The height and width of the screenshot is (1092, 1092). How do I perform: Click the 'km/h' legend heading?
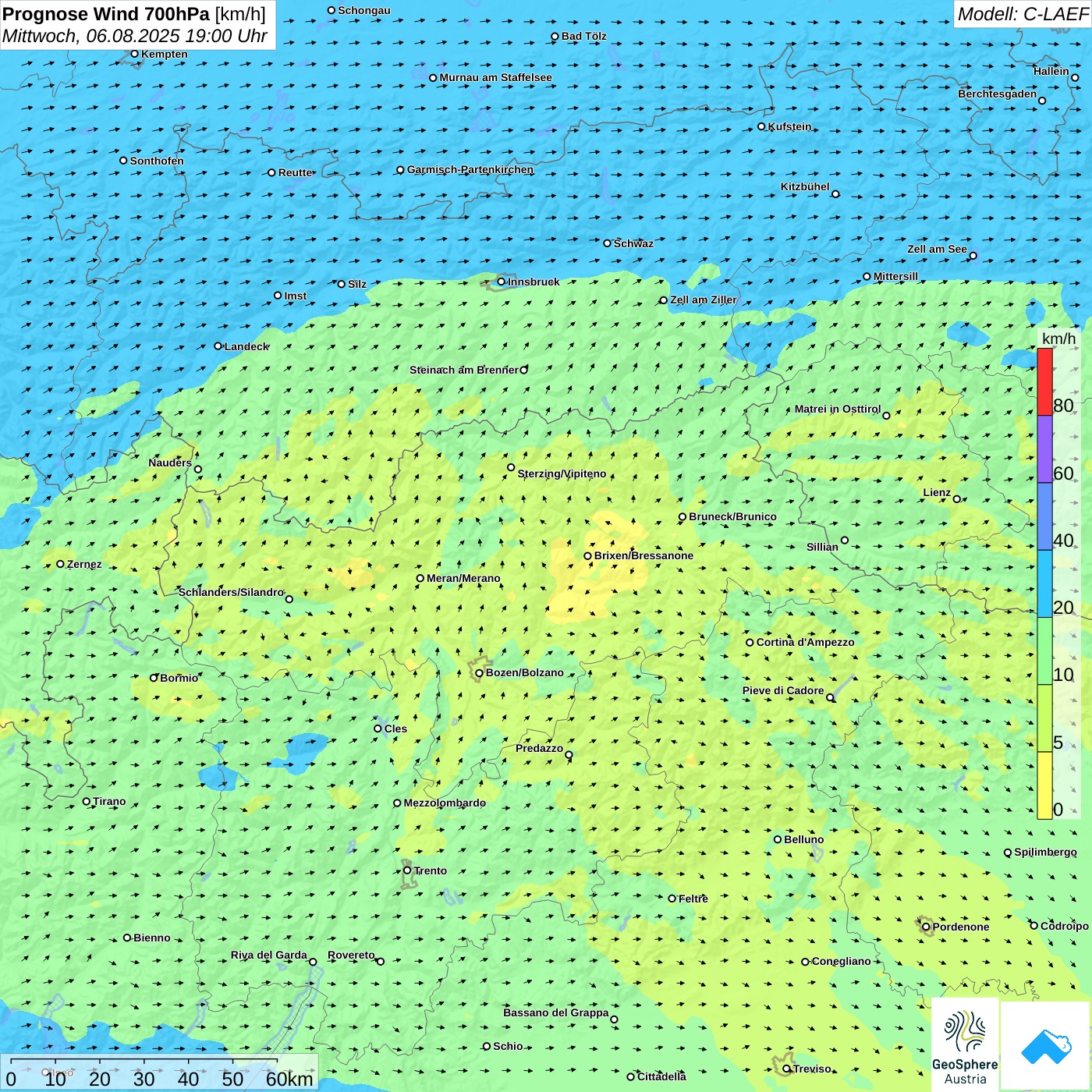point(1058,339)
